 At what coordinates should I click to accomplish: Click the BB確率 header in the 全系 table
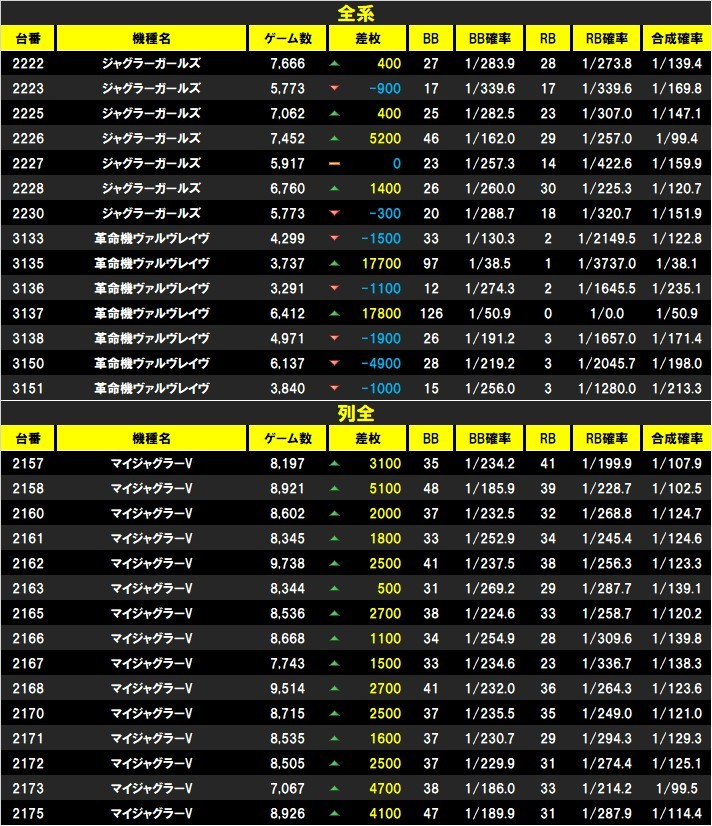pyautogui.click(x=490, y=38)
